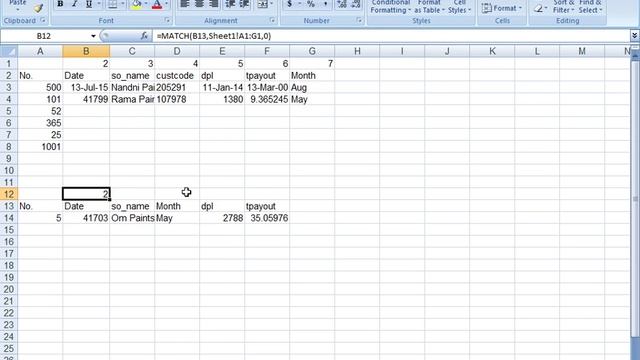Viewport: 640px width, 360px height.
Task: Align text left
Action: 185,4
